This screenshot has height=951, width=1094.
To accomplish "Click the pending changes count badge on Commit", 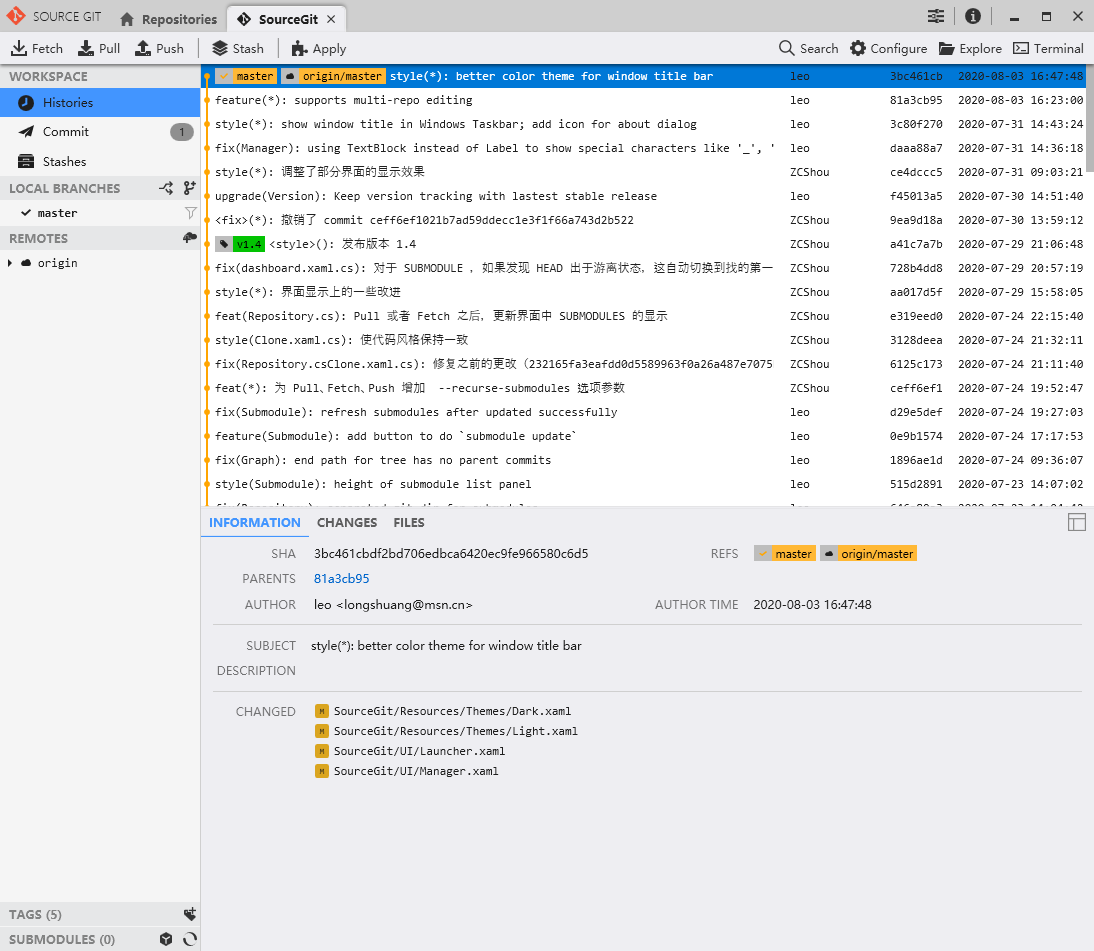I will [181, 132].
